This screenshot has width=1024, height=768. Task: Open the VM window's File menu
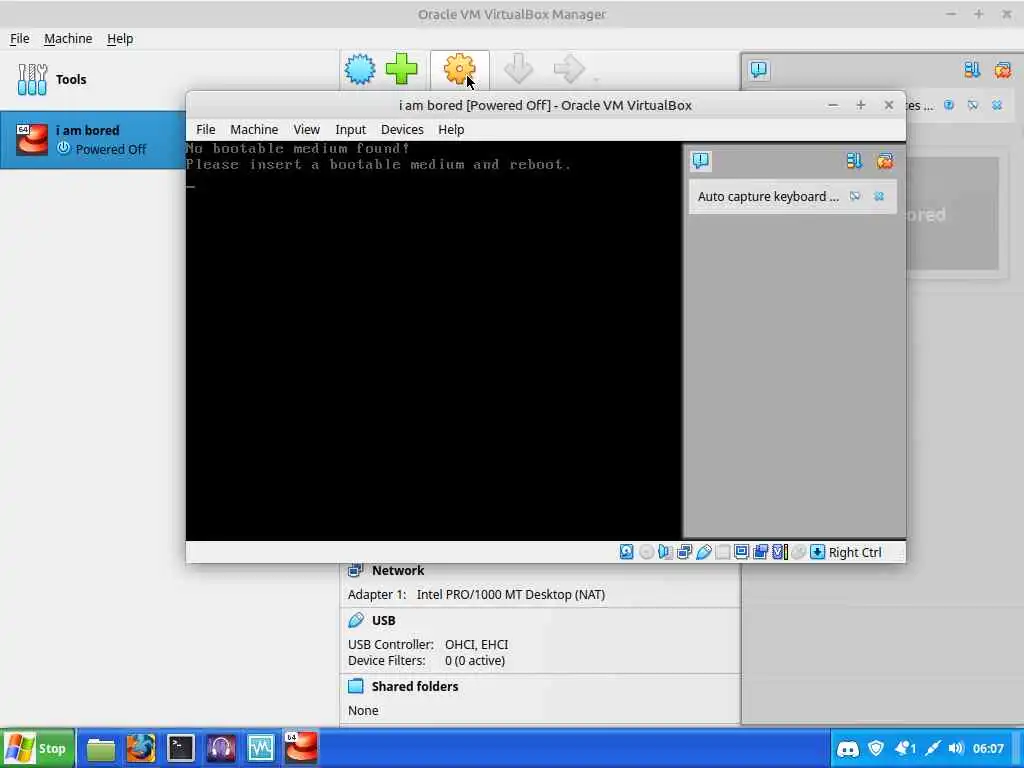[x=206, y=129]
